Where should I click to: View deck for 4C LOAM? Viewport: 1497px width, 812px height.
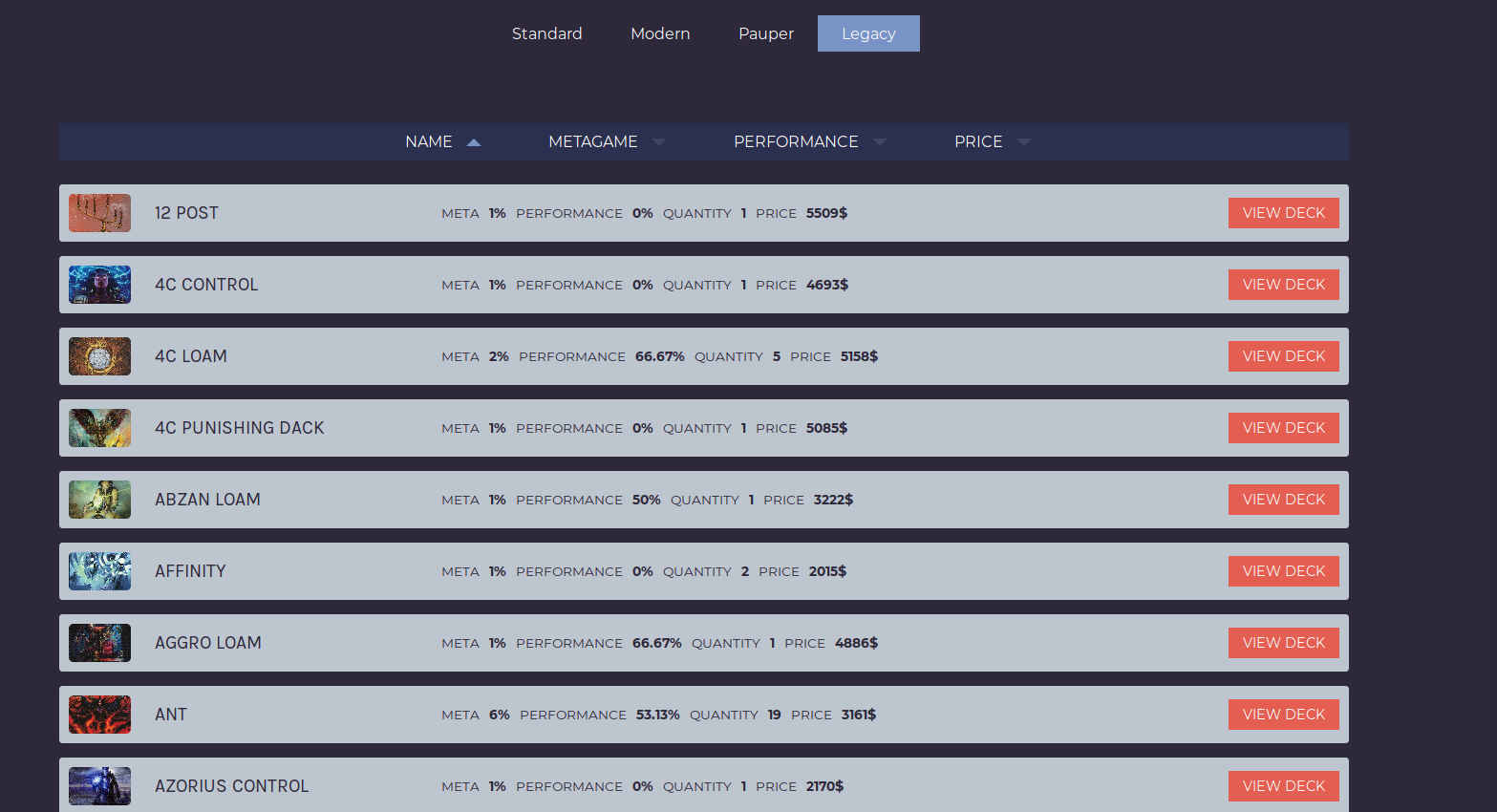[1283, 356]
